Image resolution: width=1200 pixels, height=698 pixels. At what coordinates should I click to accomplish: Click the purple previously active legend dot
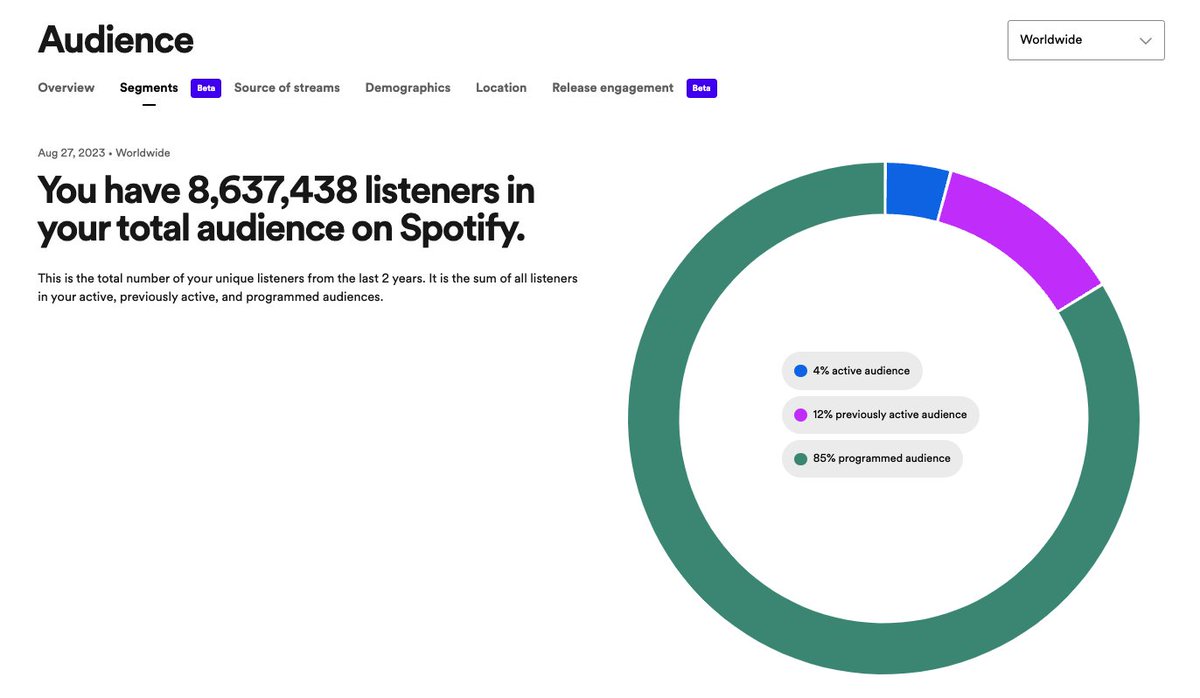(800, 415)
